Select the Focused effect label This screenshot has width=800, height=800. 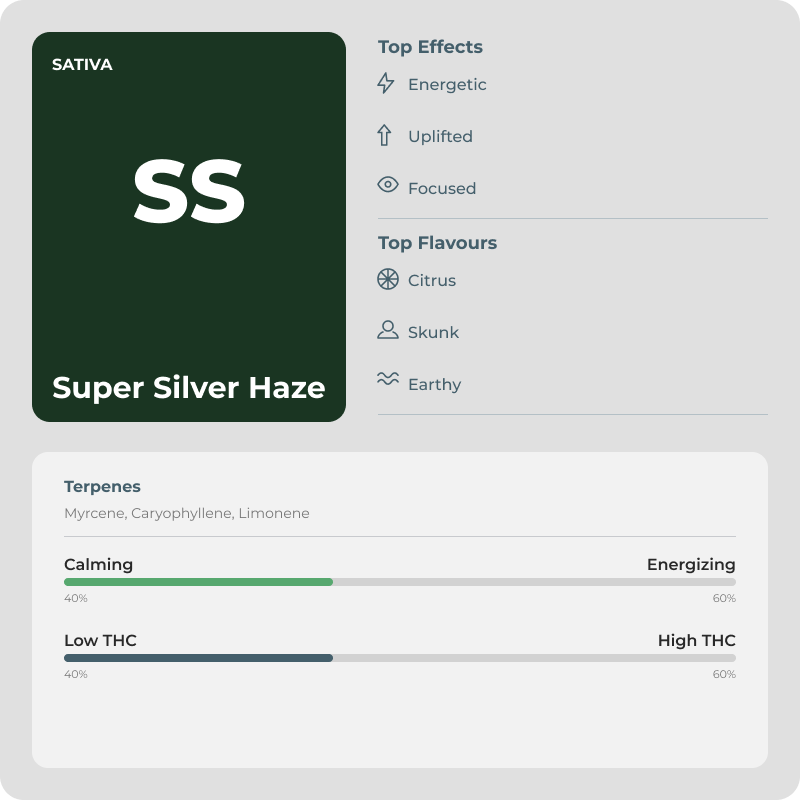[x=442, y=188]
